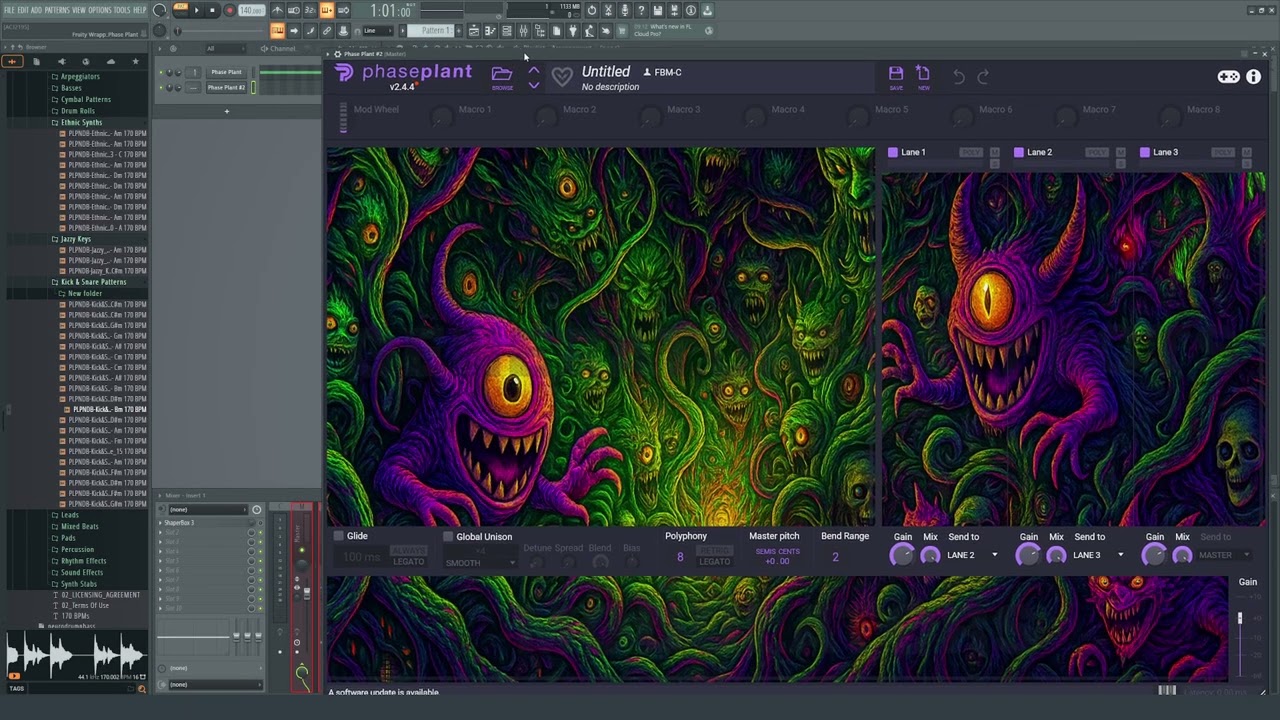Click the browser search magnifier icon

point(141,688)
